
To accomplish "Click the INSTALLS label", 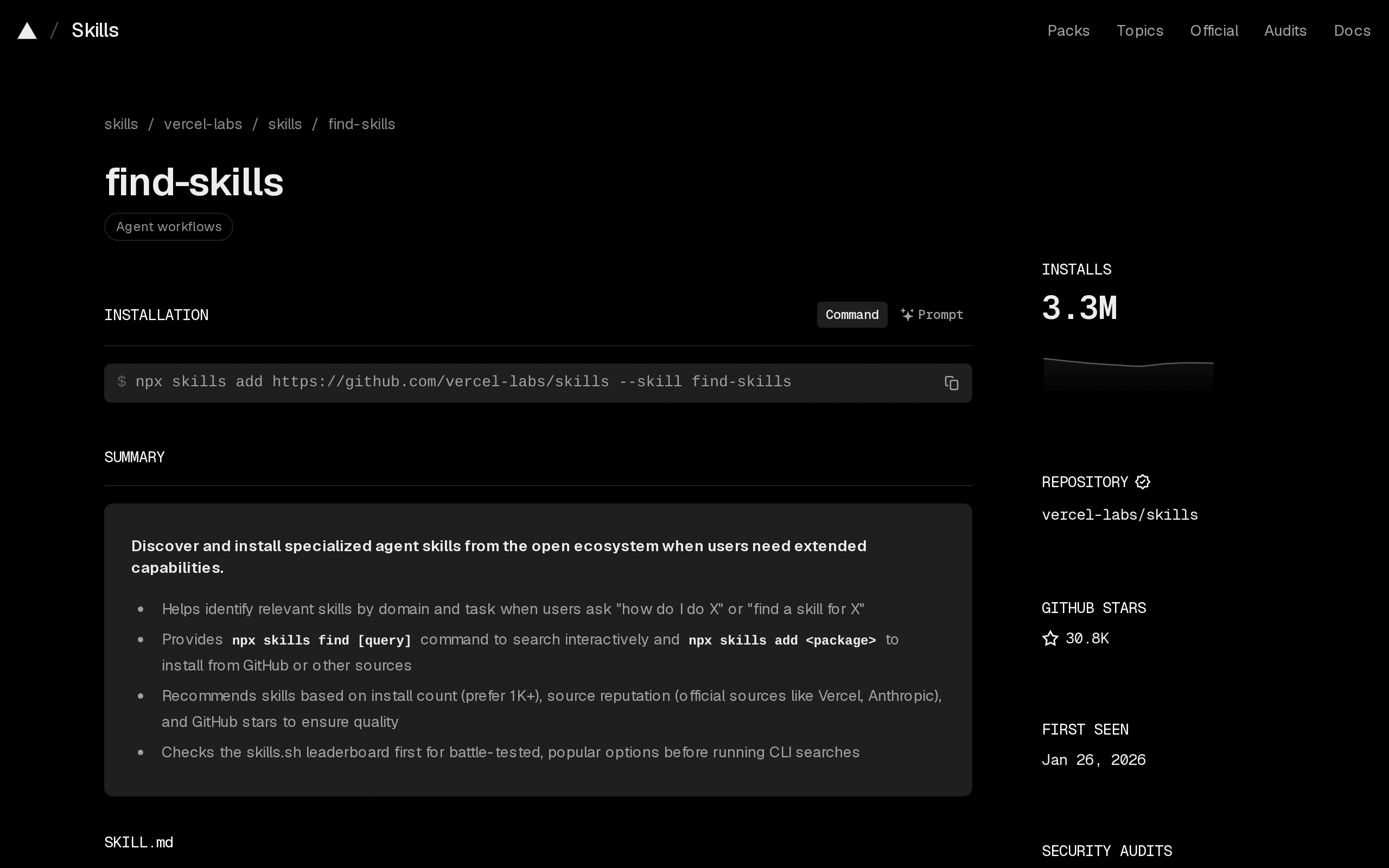I will (1076, 269).
